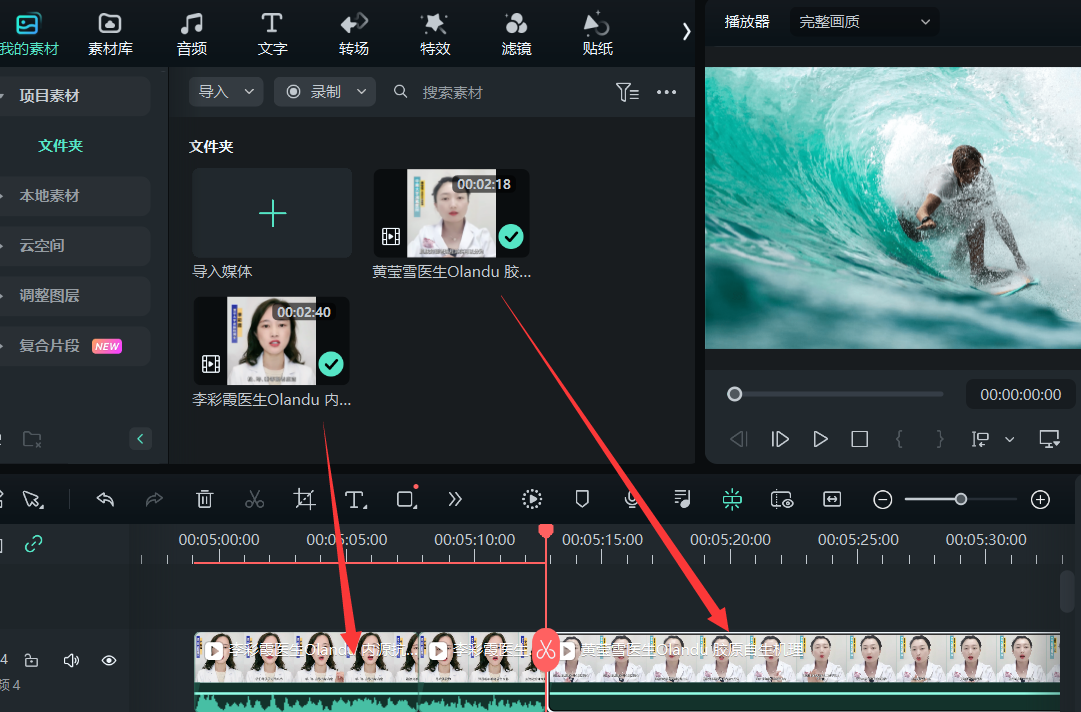
Task: Open the three-dot more options menu
Action: 666,92
